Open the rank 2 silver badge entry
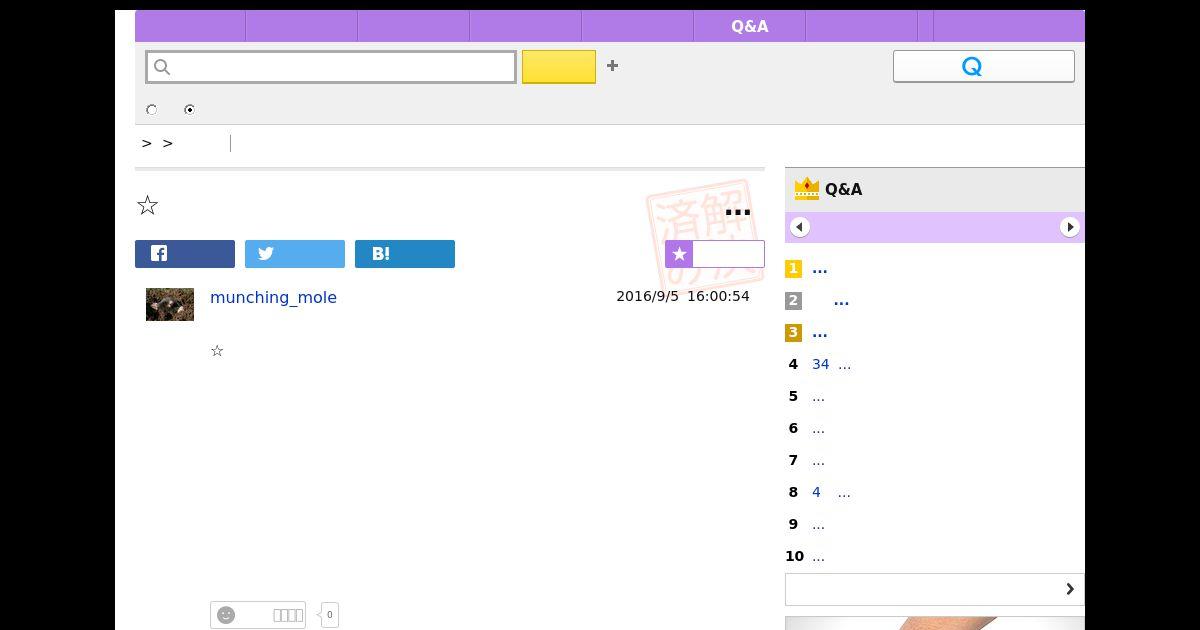Viewport: 1200px width, 630px height. tap(841, 300)
